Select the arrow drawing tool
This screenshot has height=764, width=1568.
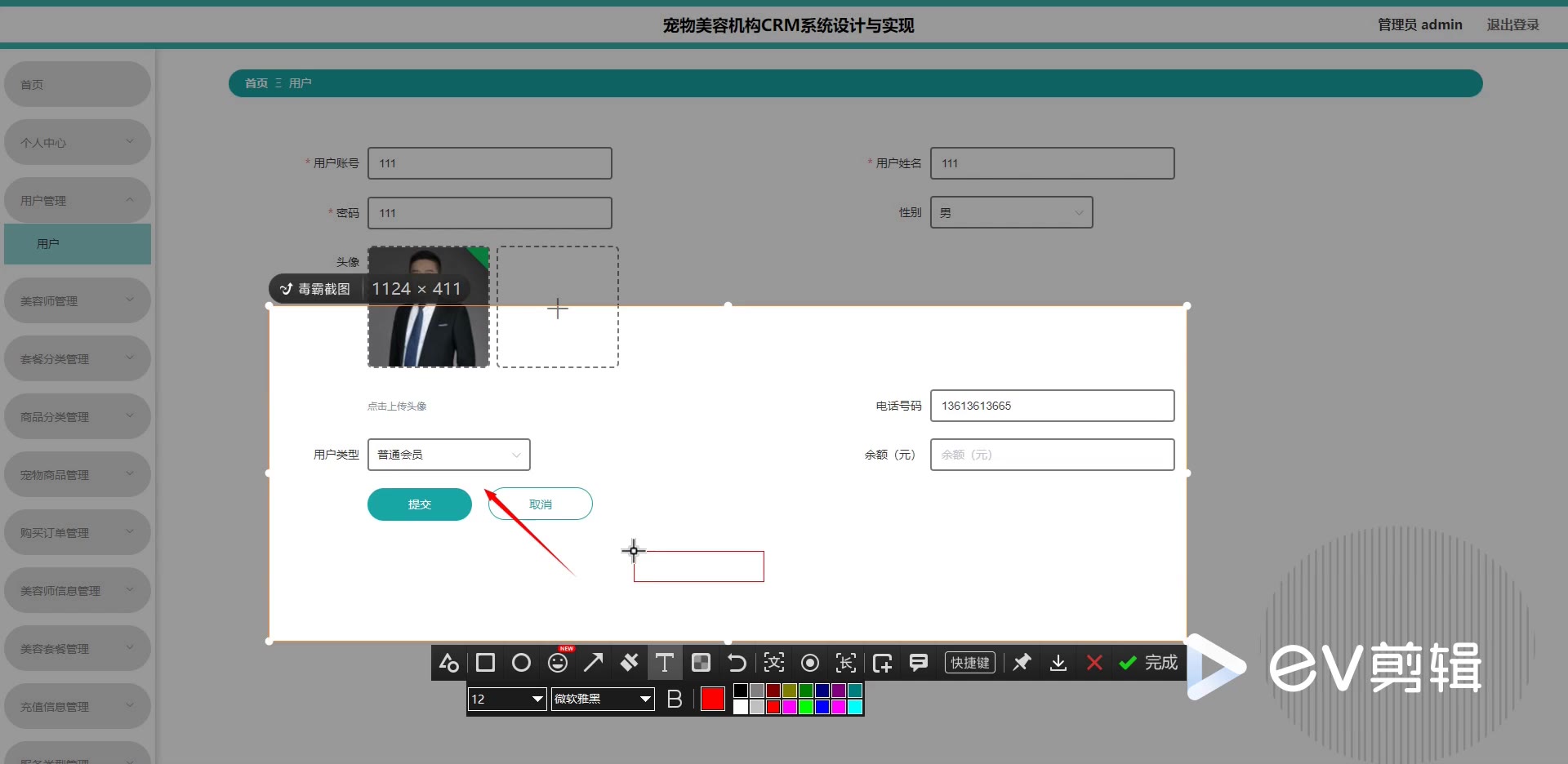point(594,663)
